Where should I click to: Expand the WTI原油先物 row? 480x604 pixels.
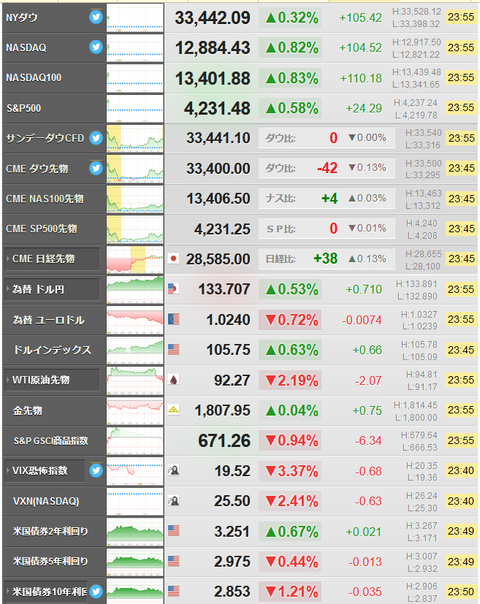point(52,380)
